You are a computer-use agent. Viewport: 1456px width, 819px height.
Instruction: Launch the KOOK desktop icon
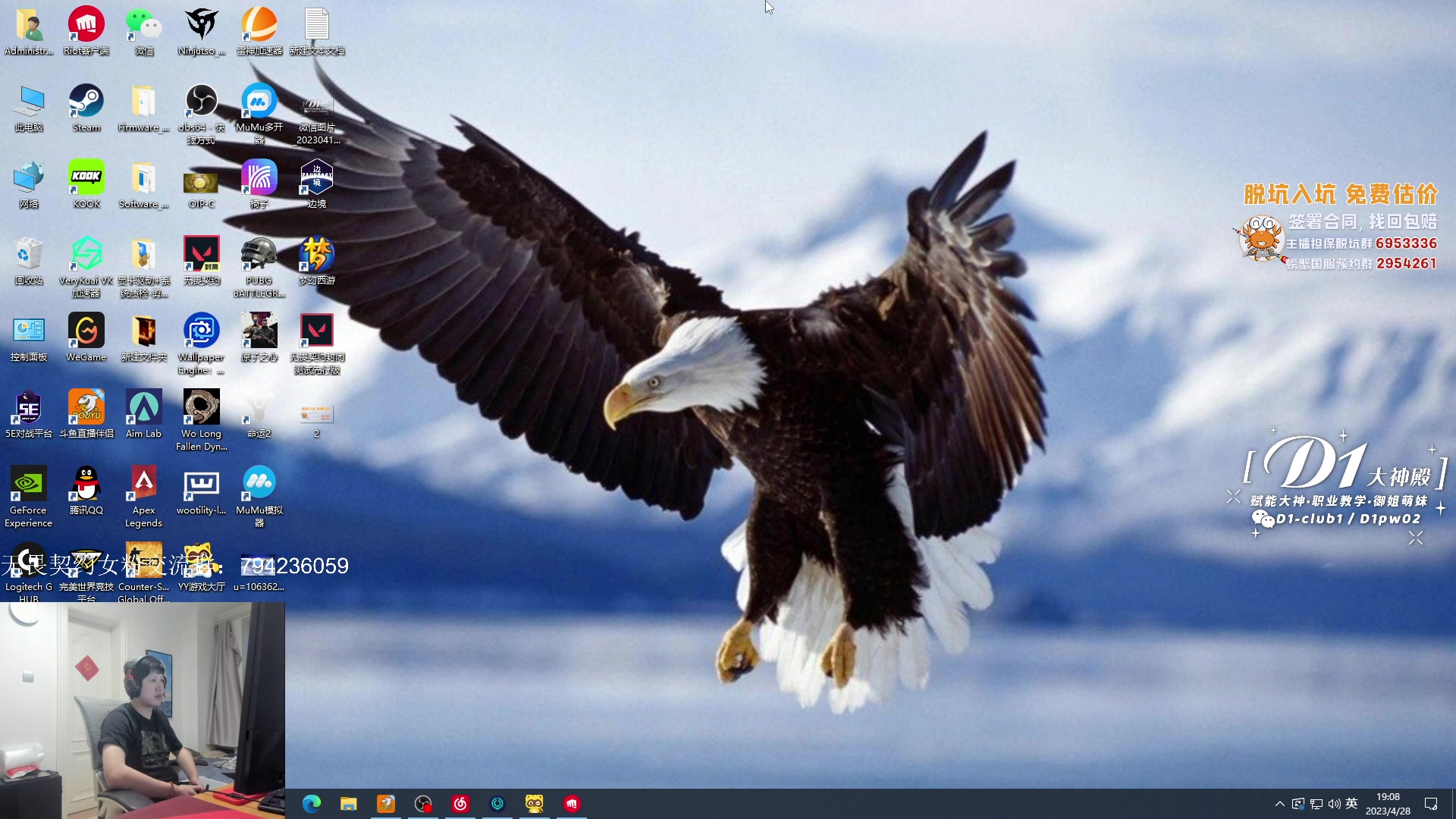86,179
